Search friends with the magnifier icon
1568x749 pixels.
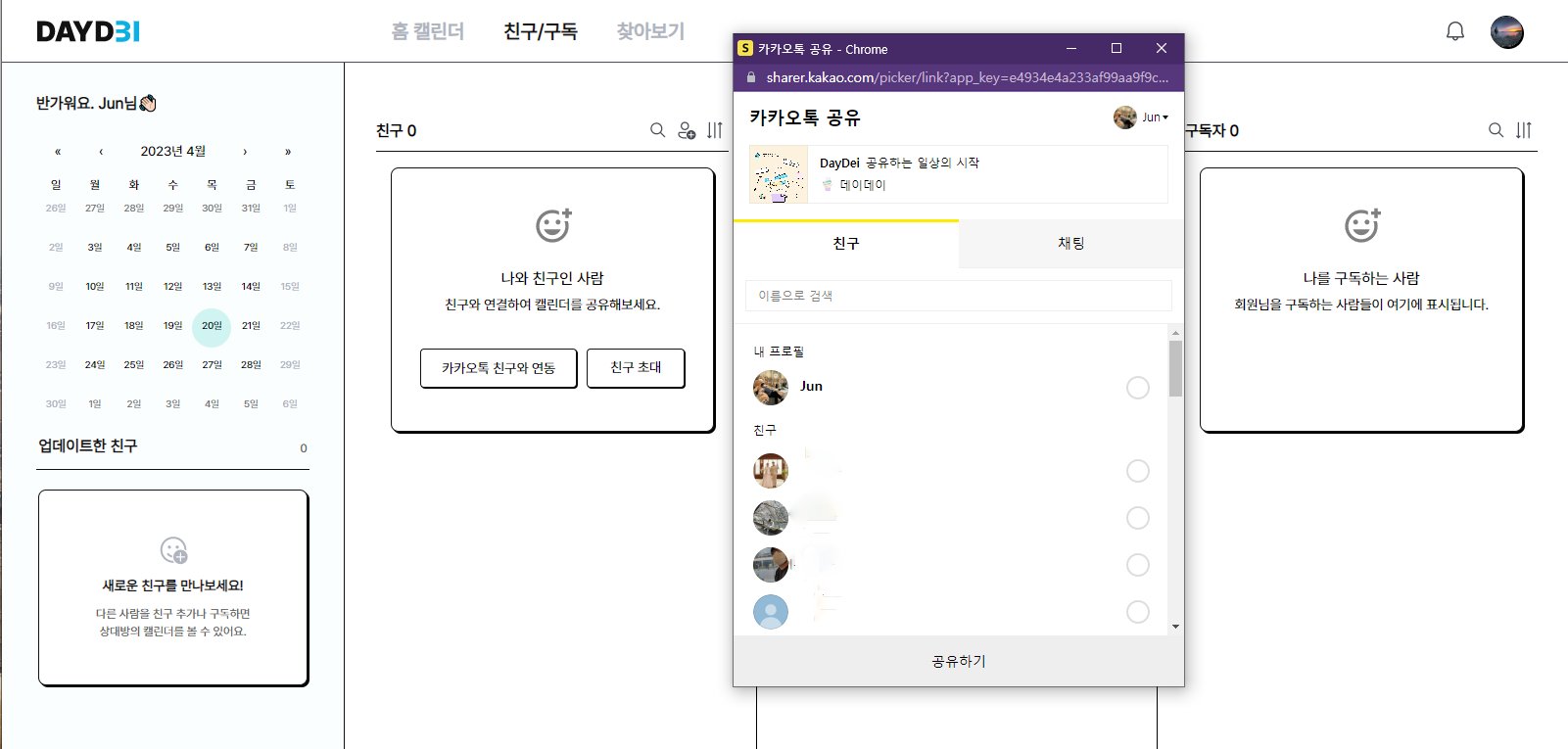(x=658, y=130)
